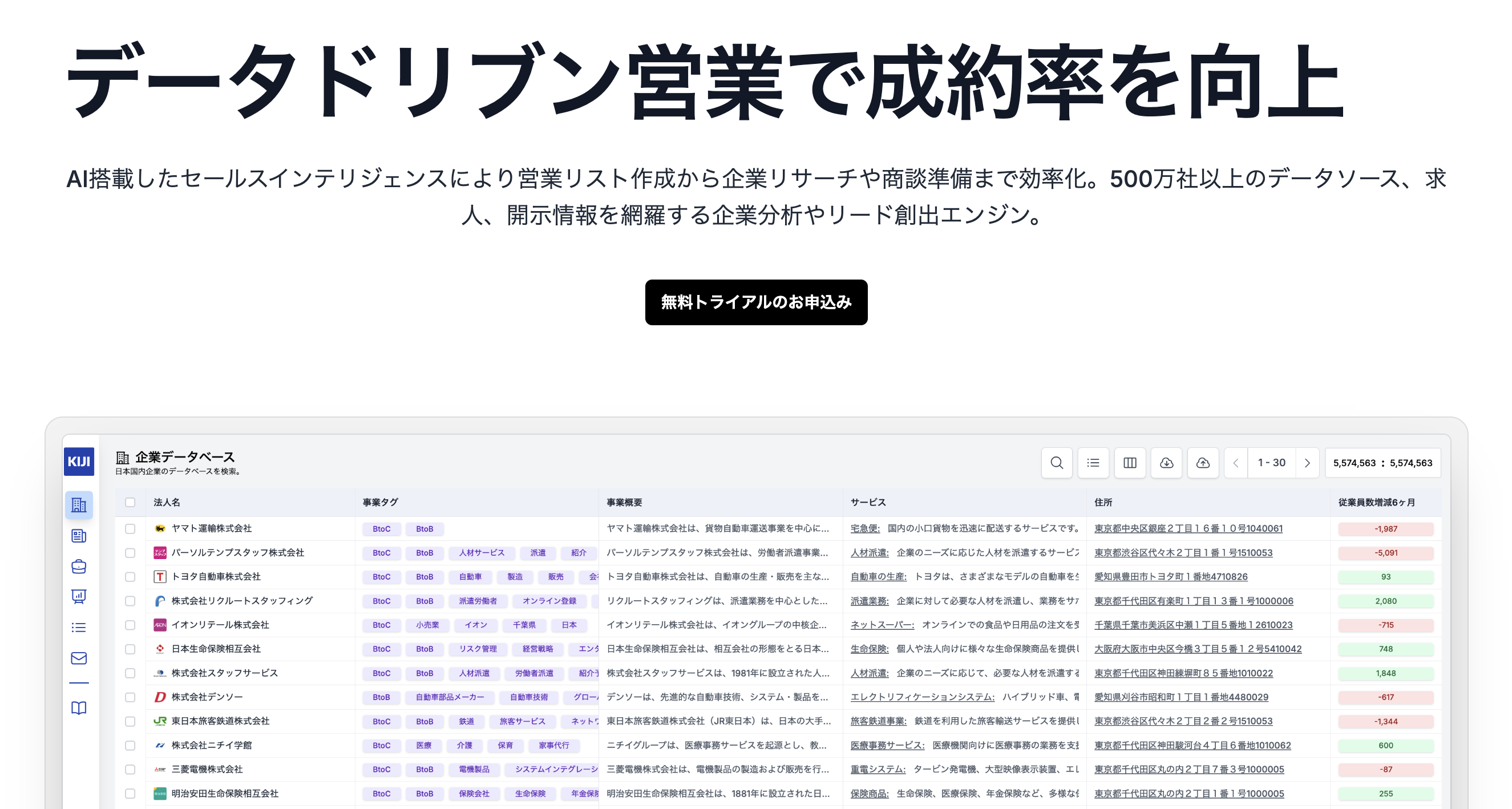Image resolution: width=1512 pixels, height=809 pixels.
Task: Open the 宅急便 service link
Action: [865, 528]
